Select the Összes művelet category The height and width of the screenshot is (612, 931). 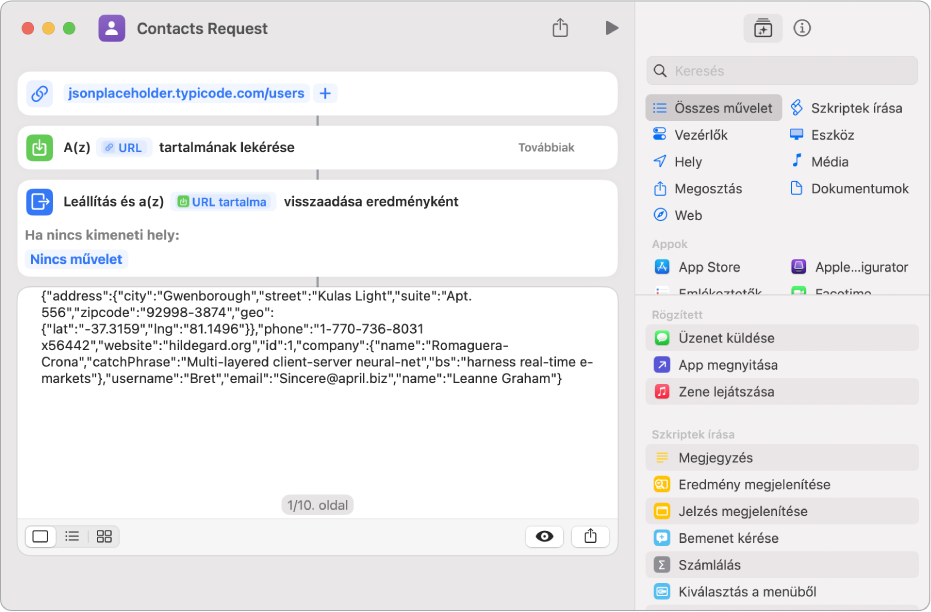click(714, 108)
